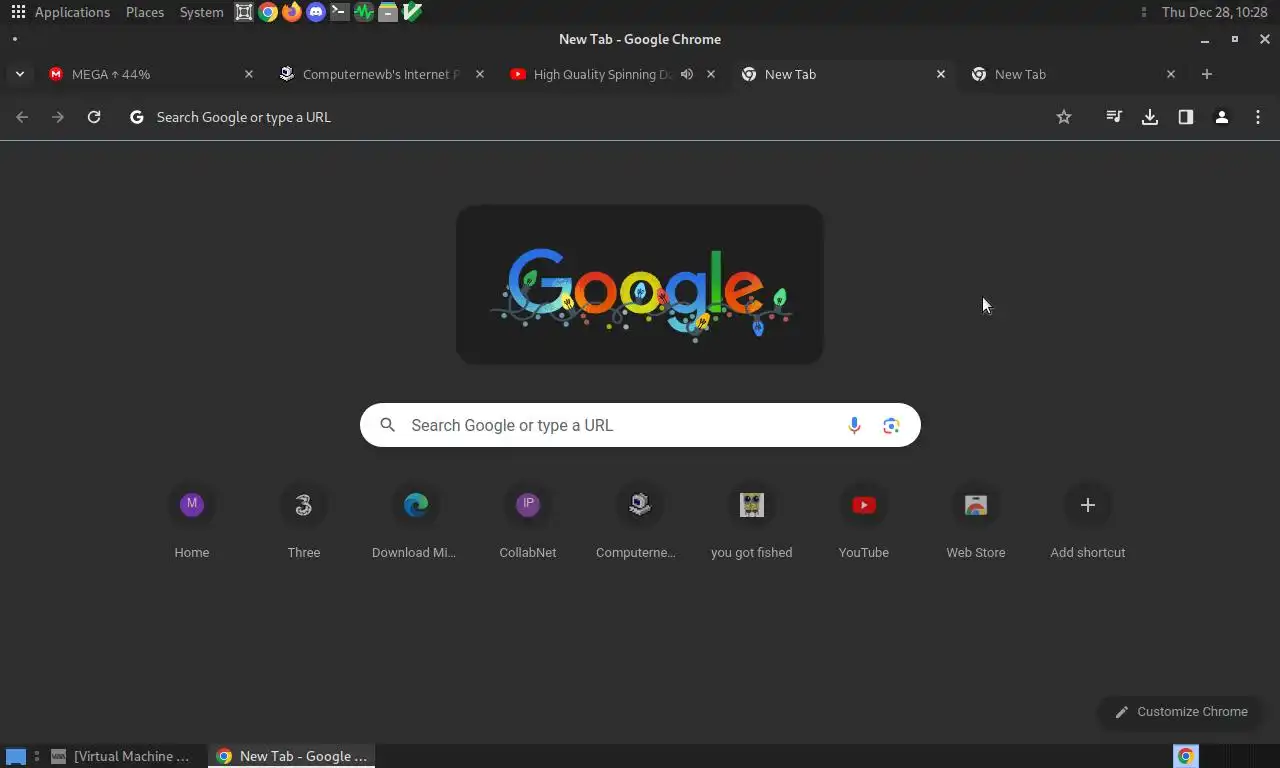Open the profile avatar menu
Screen dimensions: 1280x768
coord(1222,117)
